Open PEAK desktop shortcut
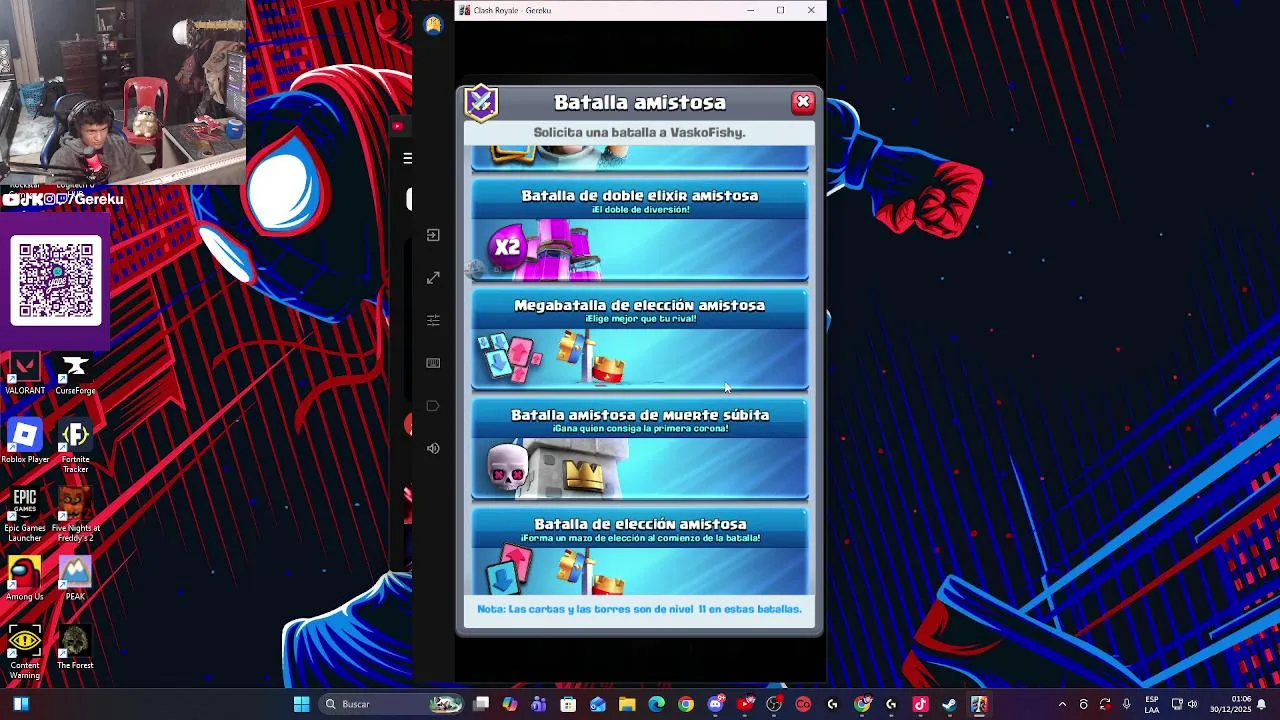The height and width of the screenshot is (720, 1280). point(75,580)
